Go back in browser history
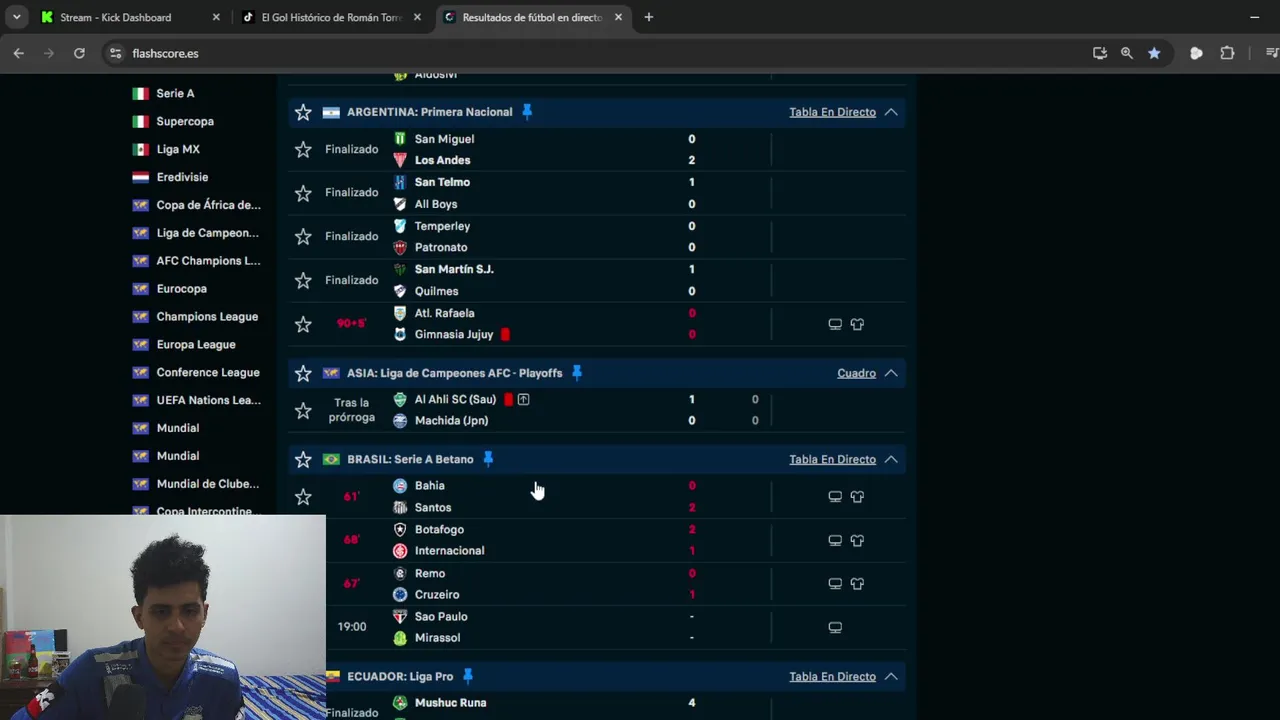This screenshot has width=1280, height=720. pyautogui.click(x=18, y=53)
